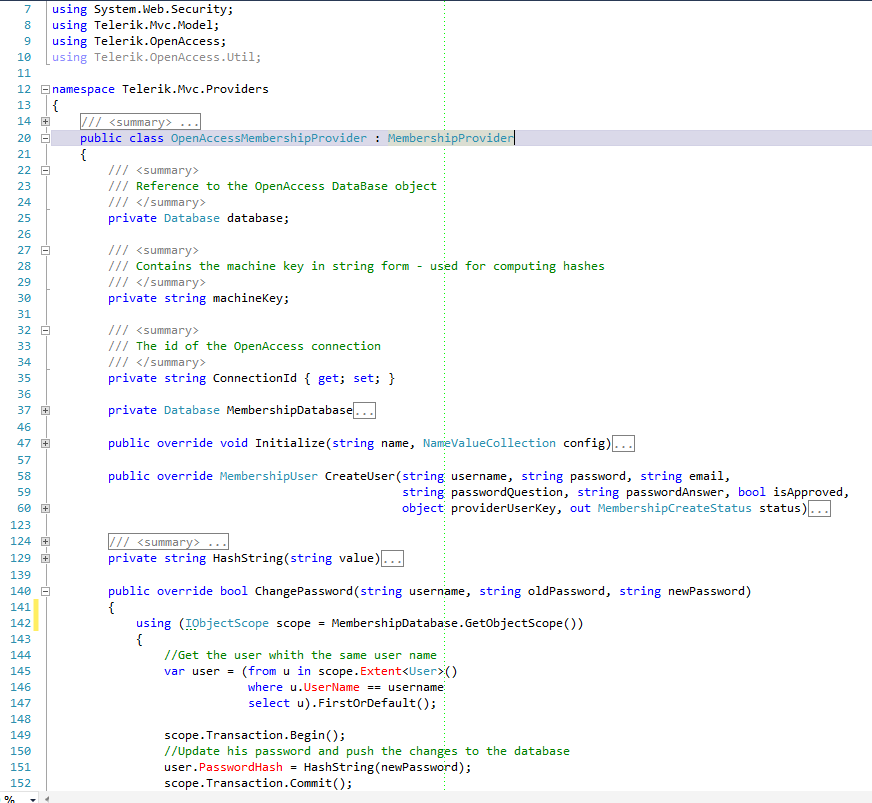
Task: Click comment 'Reference to the OpenAccess DataBase object'
Action: (x=286, y=186)
